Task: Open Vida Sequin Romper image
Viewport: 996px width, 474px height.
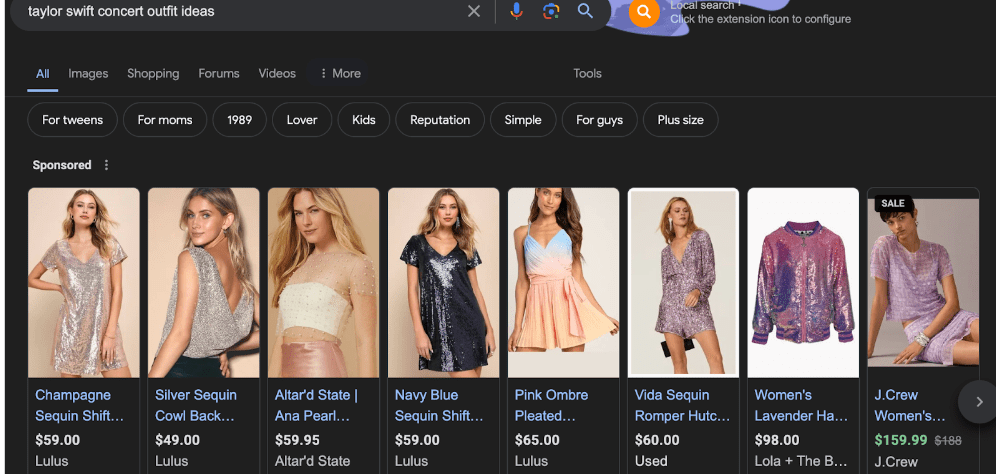Action: (x=683, y=283)
